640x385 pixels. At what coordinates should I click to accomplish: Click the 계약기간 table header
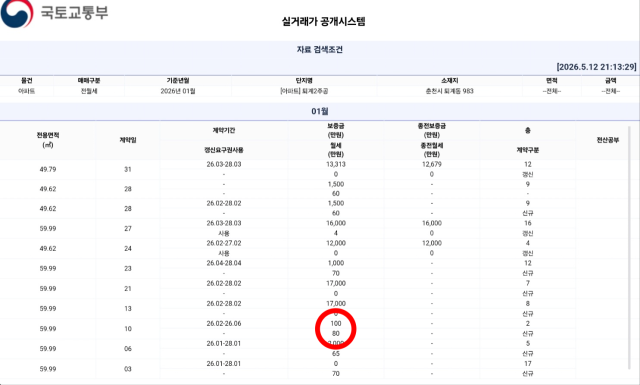(x=224, y=131)
